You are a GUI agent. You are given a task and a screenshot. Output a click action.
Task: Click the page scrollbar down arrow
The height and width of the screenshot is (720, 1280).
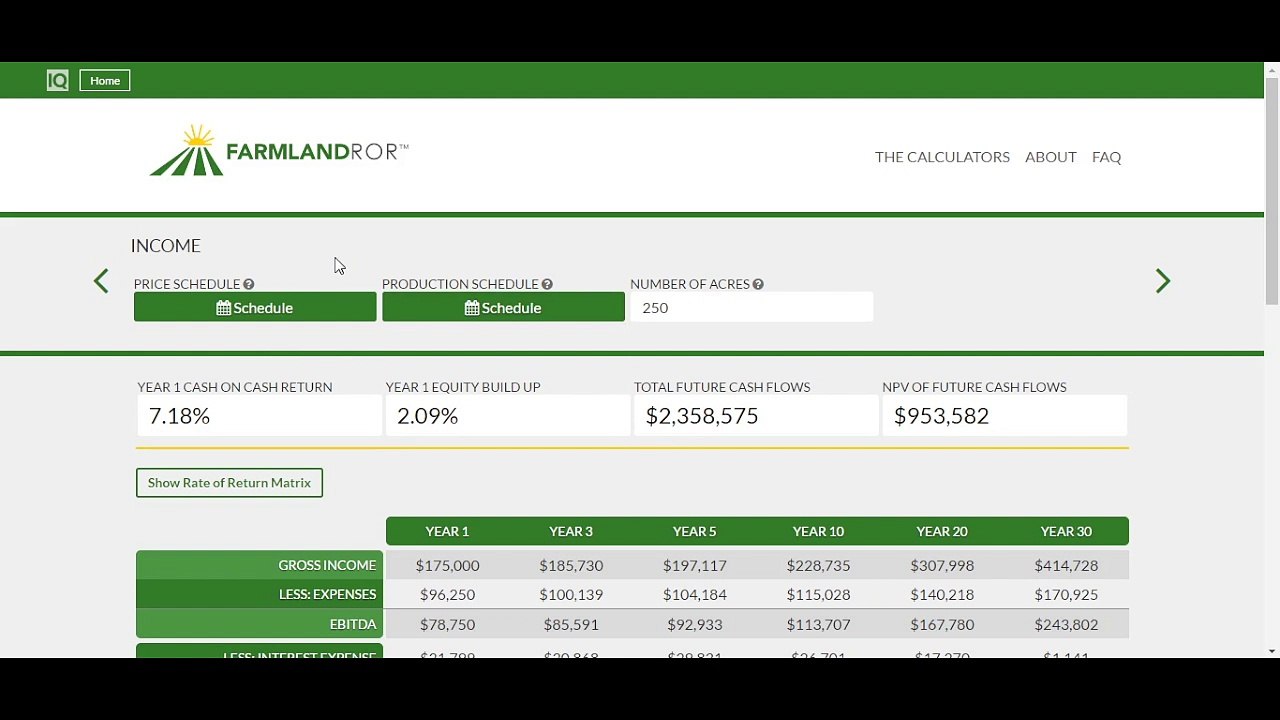tap(1272, 651)
